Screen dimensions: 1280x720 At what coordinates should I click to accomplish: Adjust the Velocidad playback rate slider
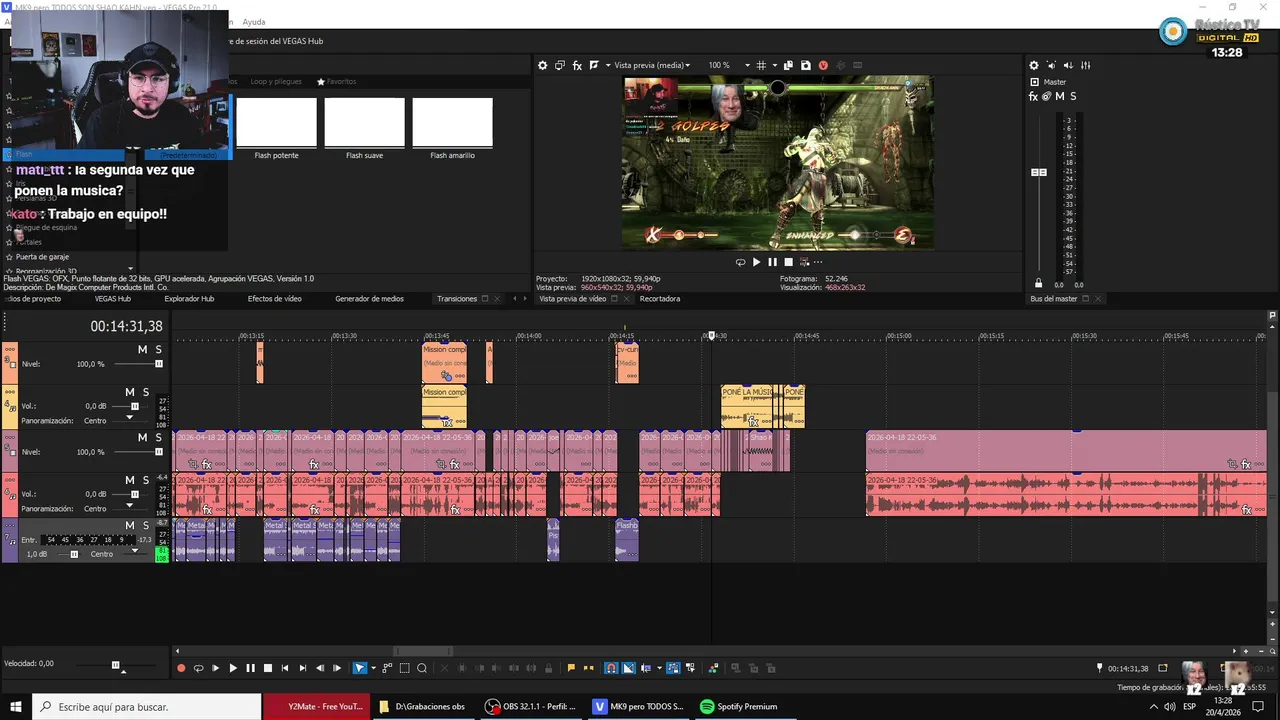point(115,665)
